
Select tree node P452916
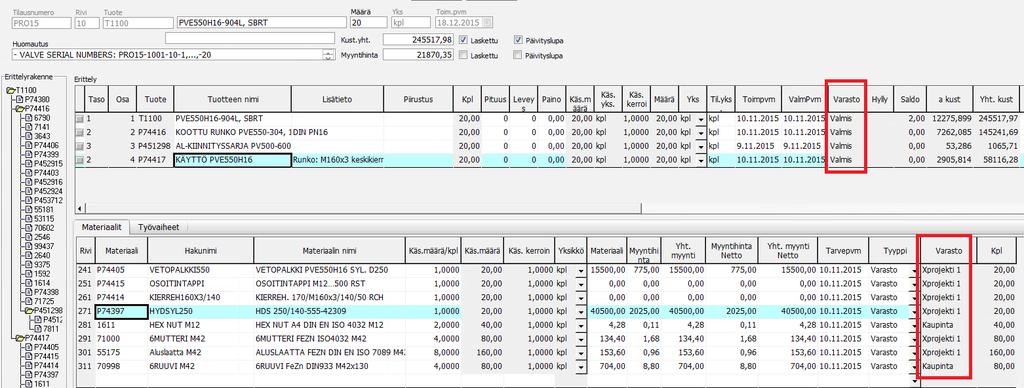click(48, 182)
